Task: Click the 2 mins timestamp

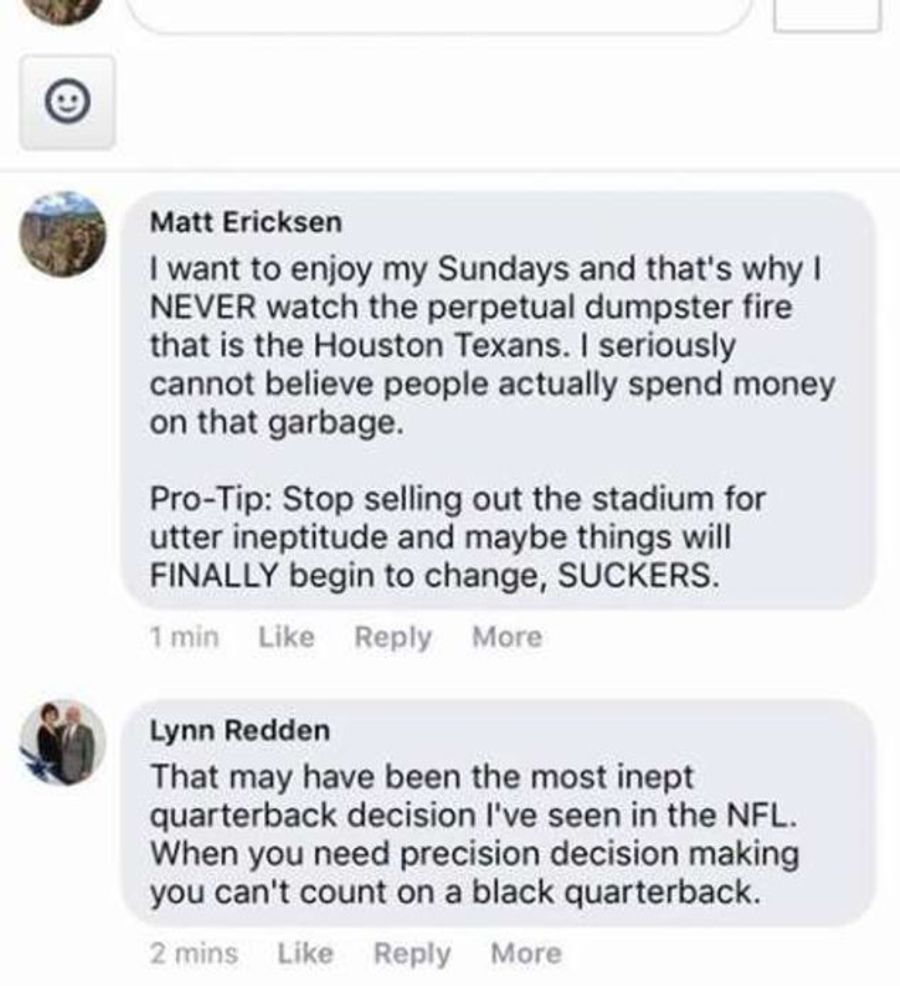Action: (194, 953)
